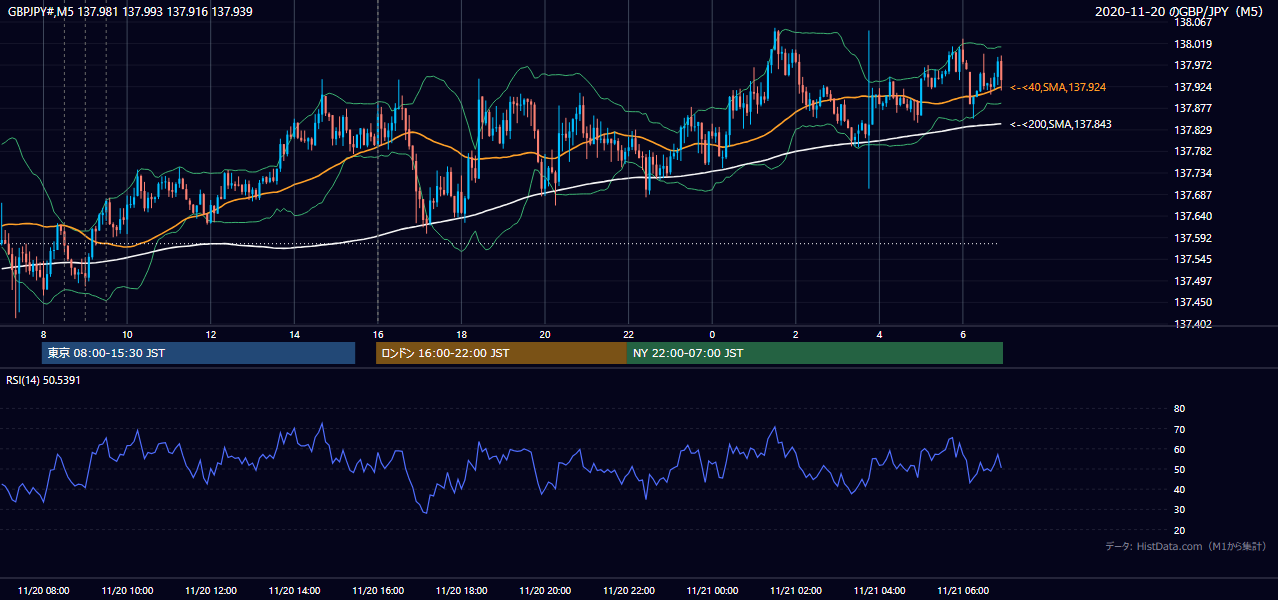Select the ロンドン 16:00-22:00 JST session bar
Image resolution: width=1278 pixels, height=600 pixels.
pos(501,353)
